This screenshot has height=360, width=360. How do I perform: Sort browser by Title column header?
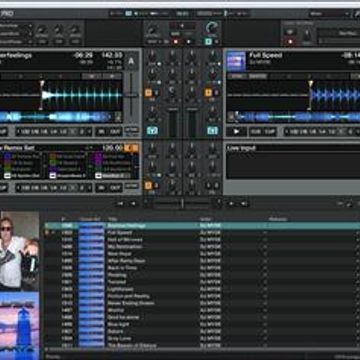pyautogui.click(x=112, y=219)
